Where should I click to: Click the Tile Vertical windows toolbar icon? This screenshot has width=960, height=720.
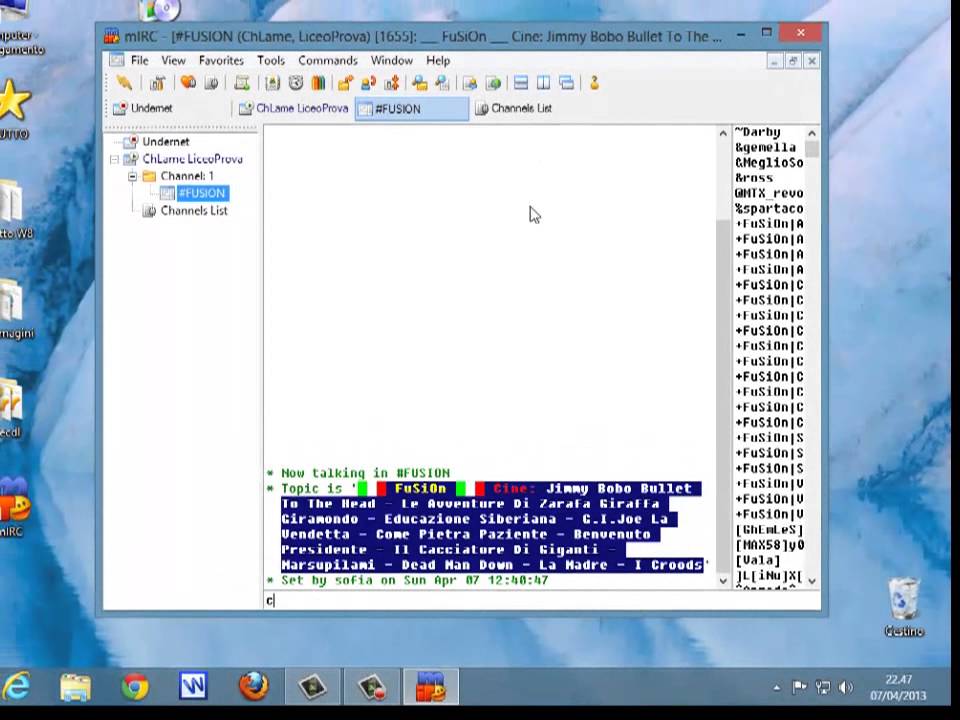click(543, 83)
